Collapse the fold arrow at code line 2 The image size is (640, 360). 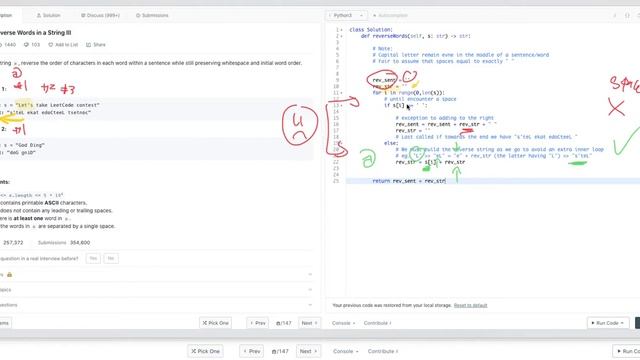[342, 36]
